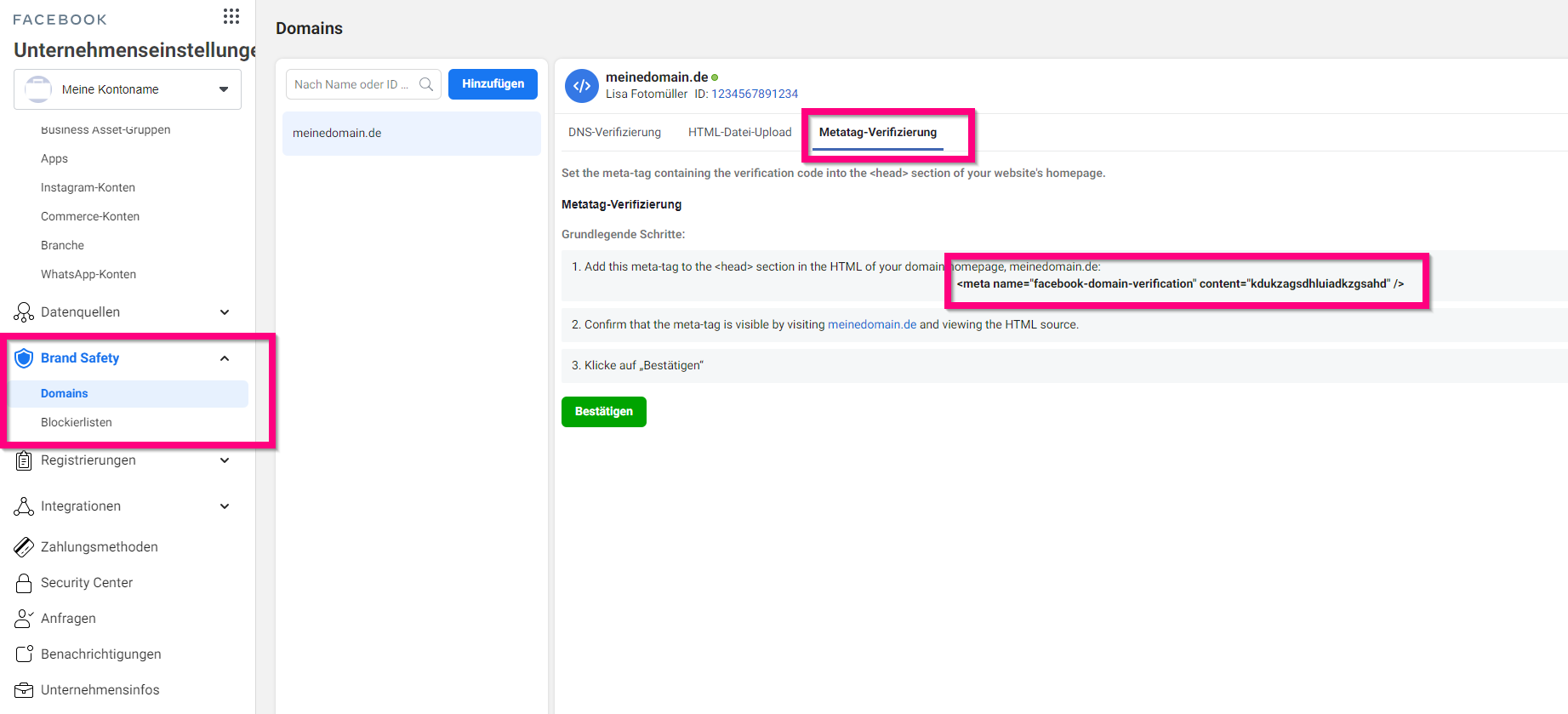Viewport: 1568px width, 714px height.
Task: Click the Security Center lock icon
Action: 24,583
